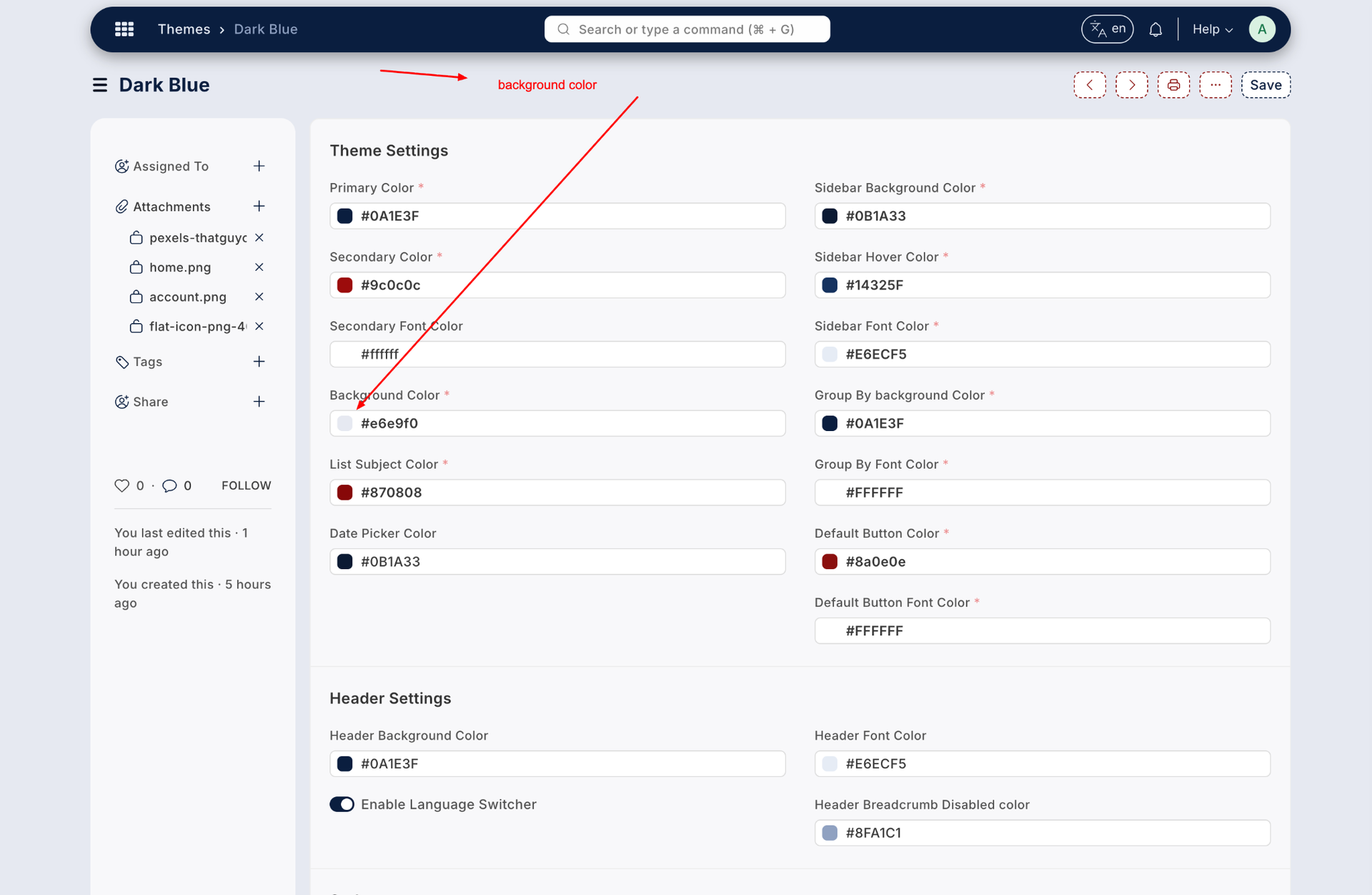The width and height of the screenshot is (1372, 895).
Task: Open the language switcher en button
Action: click(1107, 29)
